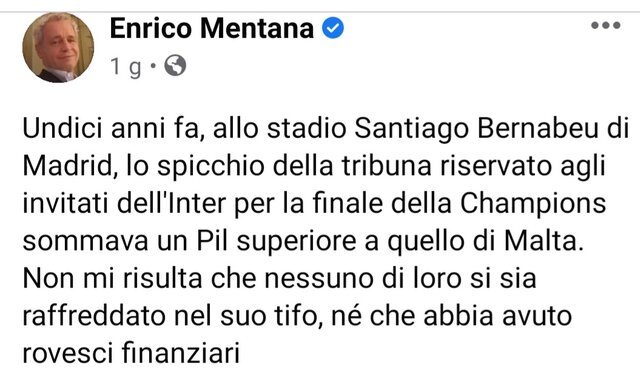Click the word "raffreddato" in the post

pyautogui.click(x=93, y=316)
